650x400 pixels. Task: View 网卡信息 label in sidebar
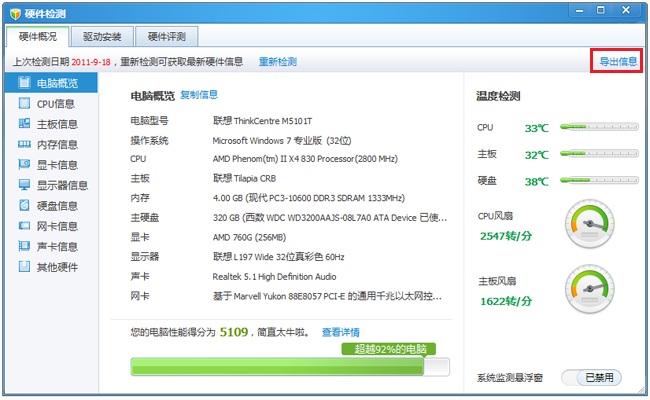pos(57,226)
